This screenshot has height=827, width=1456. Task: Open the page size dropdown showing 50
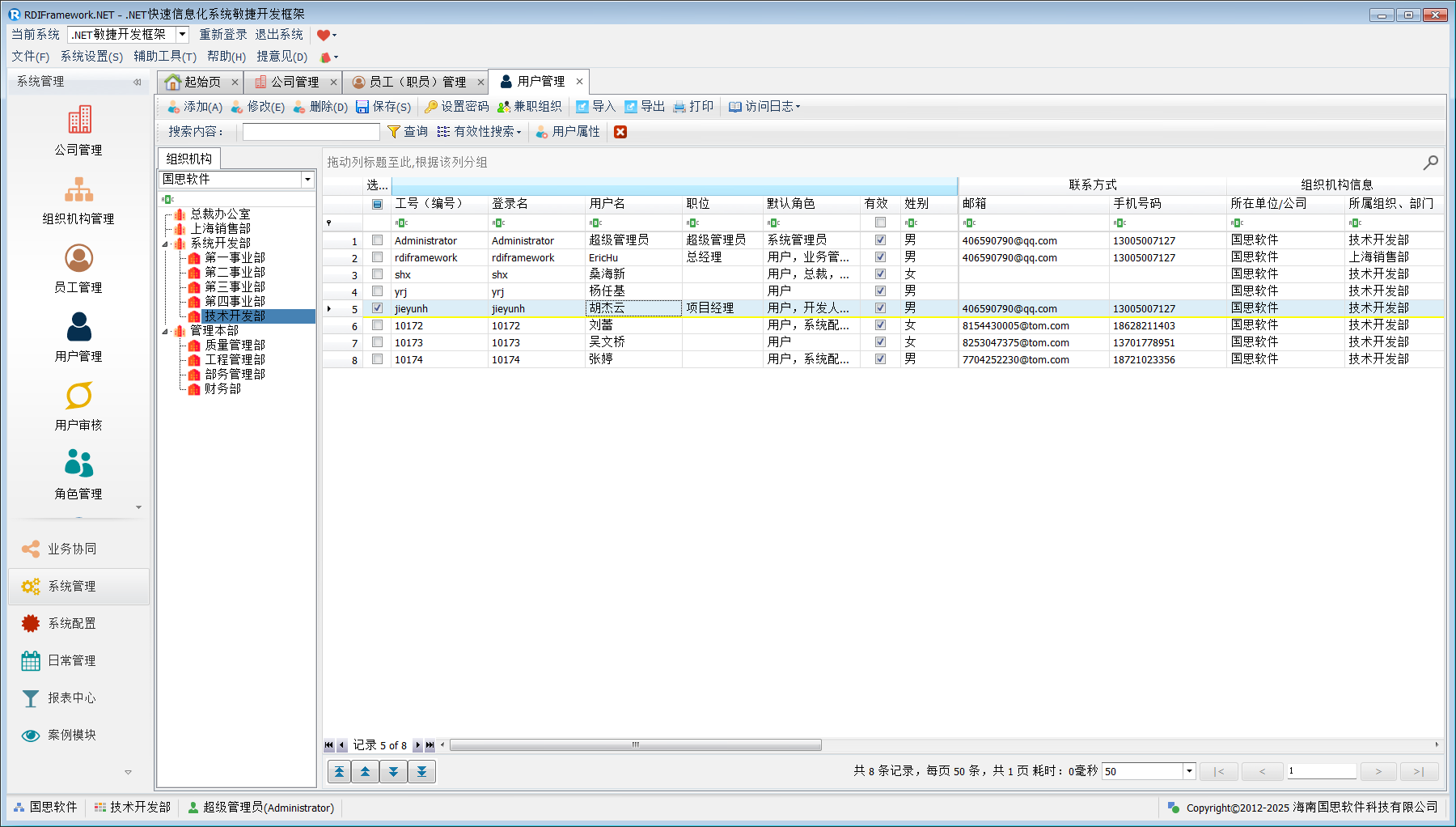coord(1189,771)
